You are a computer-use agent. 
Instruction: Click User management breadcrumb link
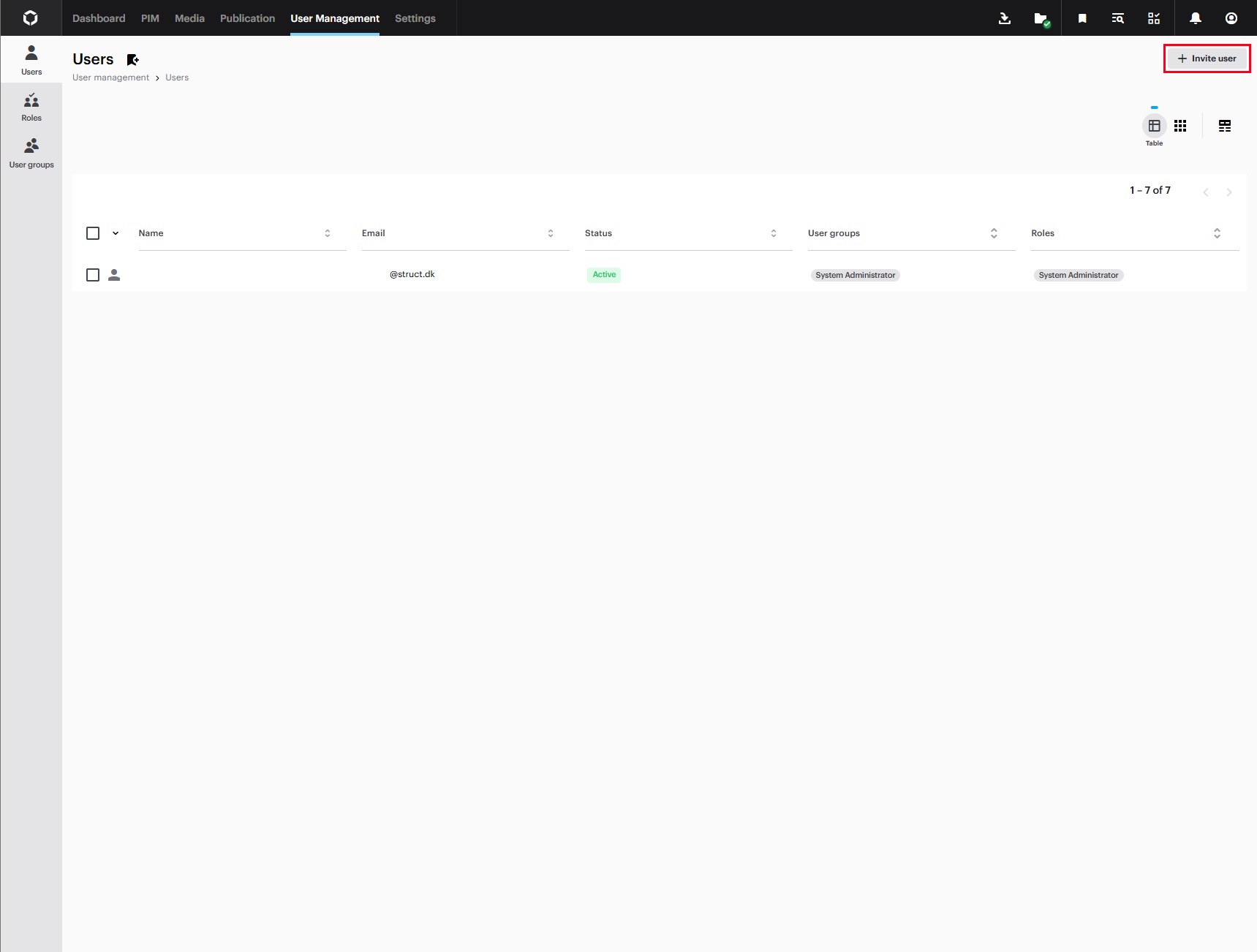pyautogui.click(x=110, y=78)
